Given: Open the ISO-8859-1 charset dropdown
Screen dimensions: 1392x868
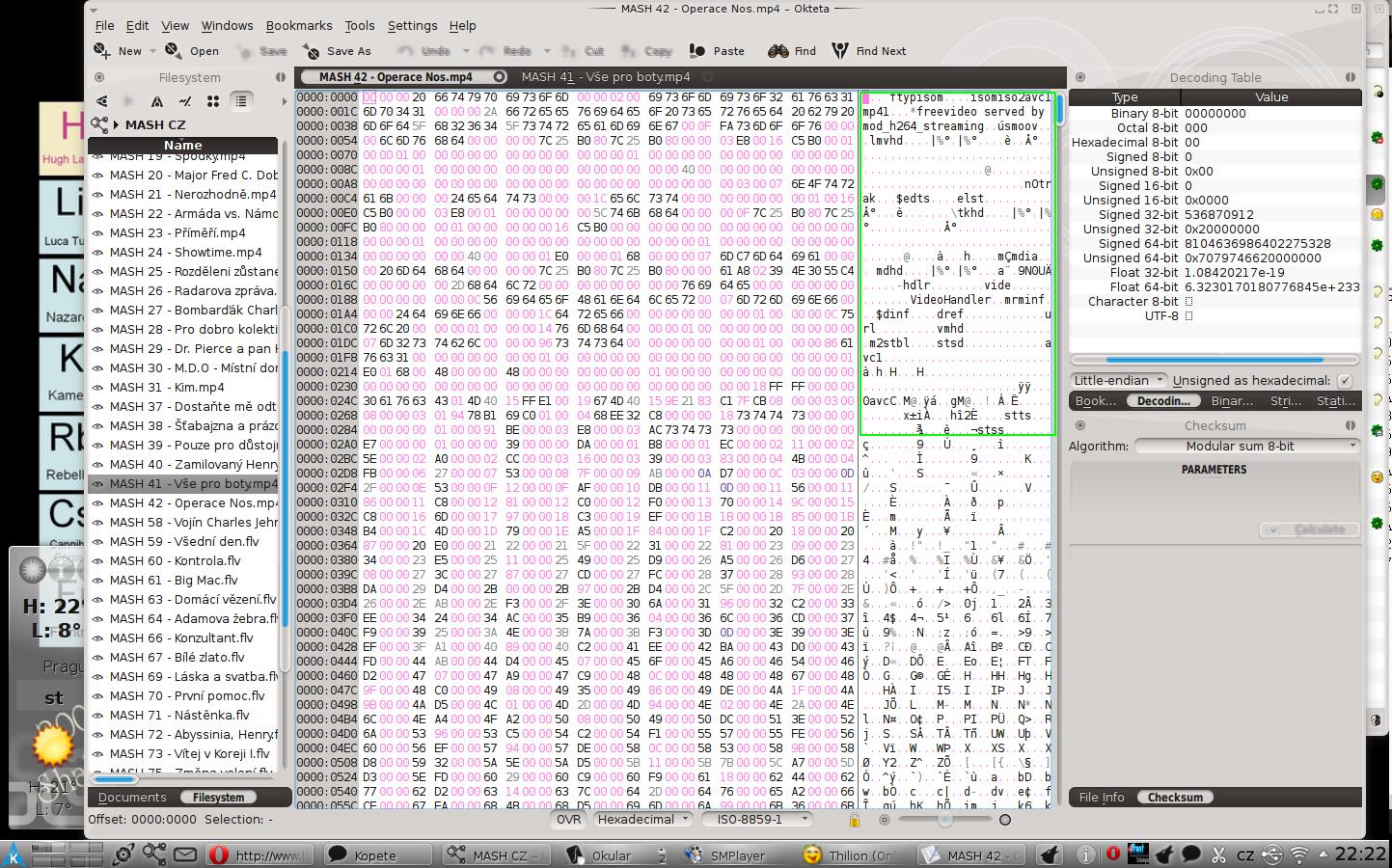Looking at the screenshot, I should tap(757, 819).
